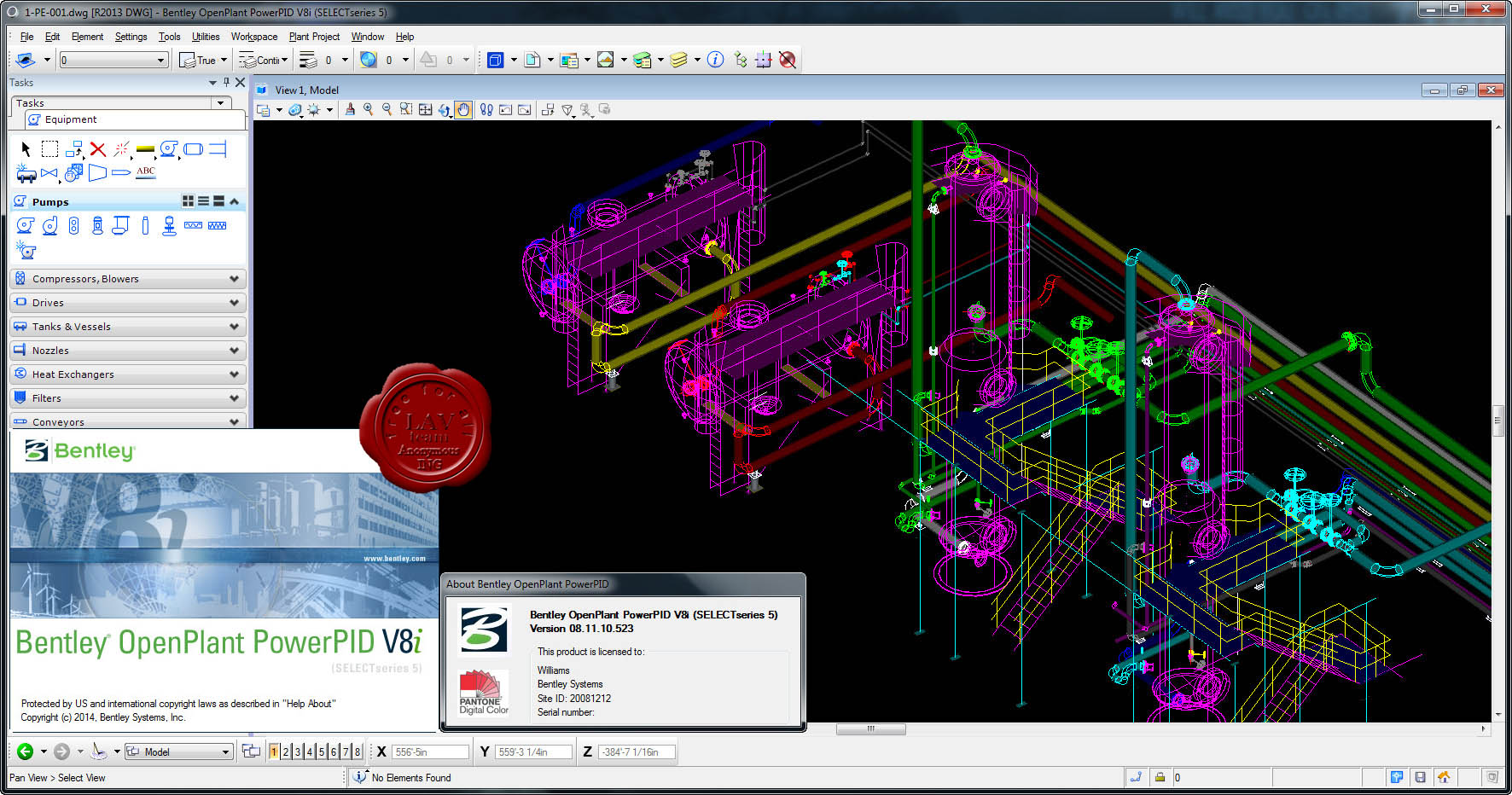Open the Utilities menu

coord(206,37)
